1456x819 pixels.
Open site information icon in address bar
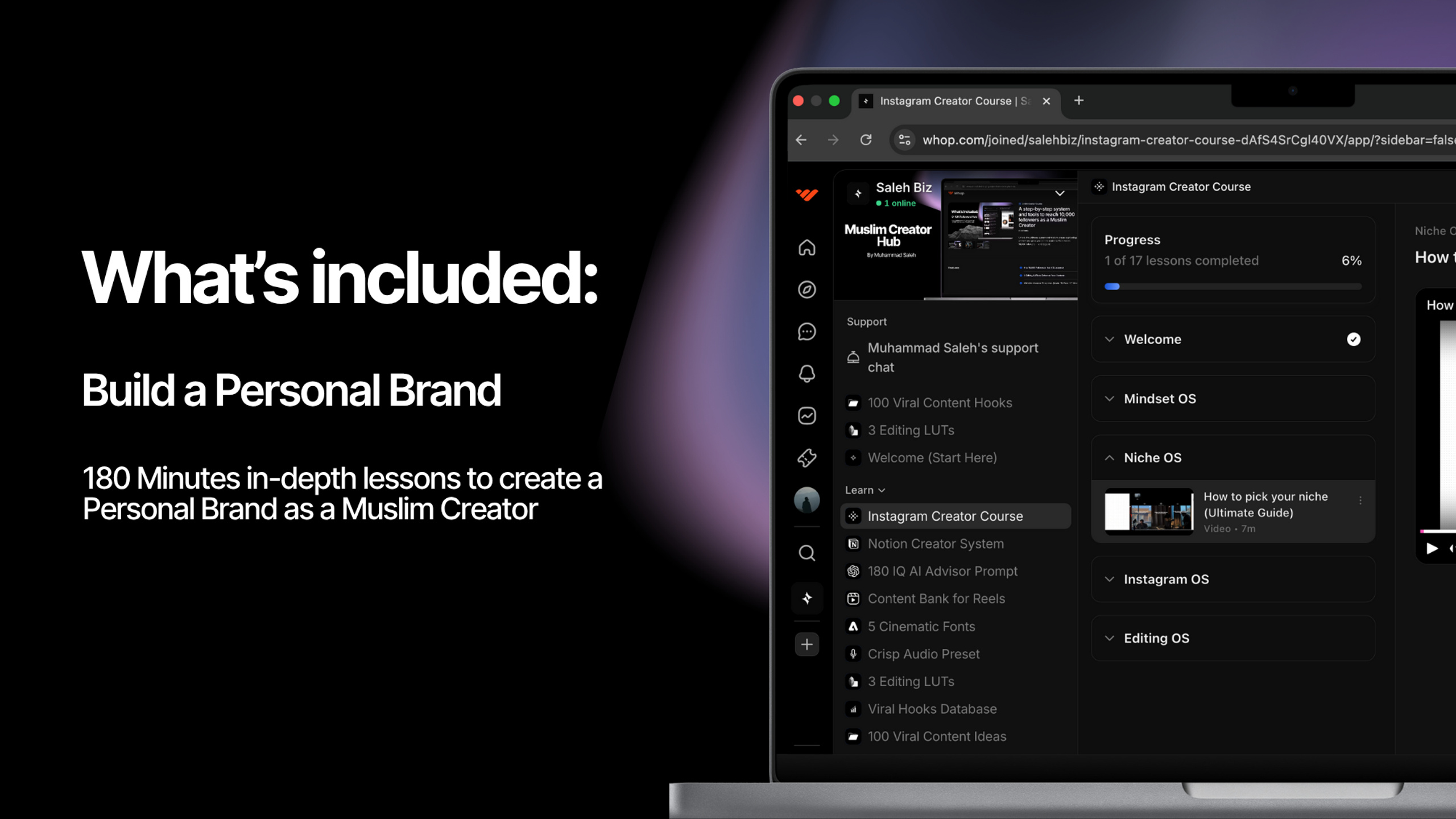(904, 140)
